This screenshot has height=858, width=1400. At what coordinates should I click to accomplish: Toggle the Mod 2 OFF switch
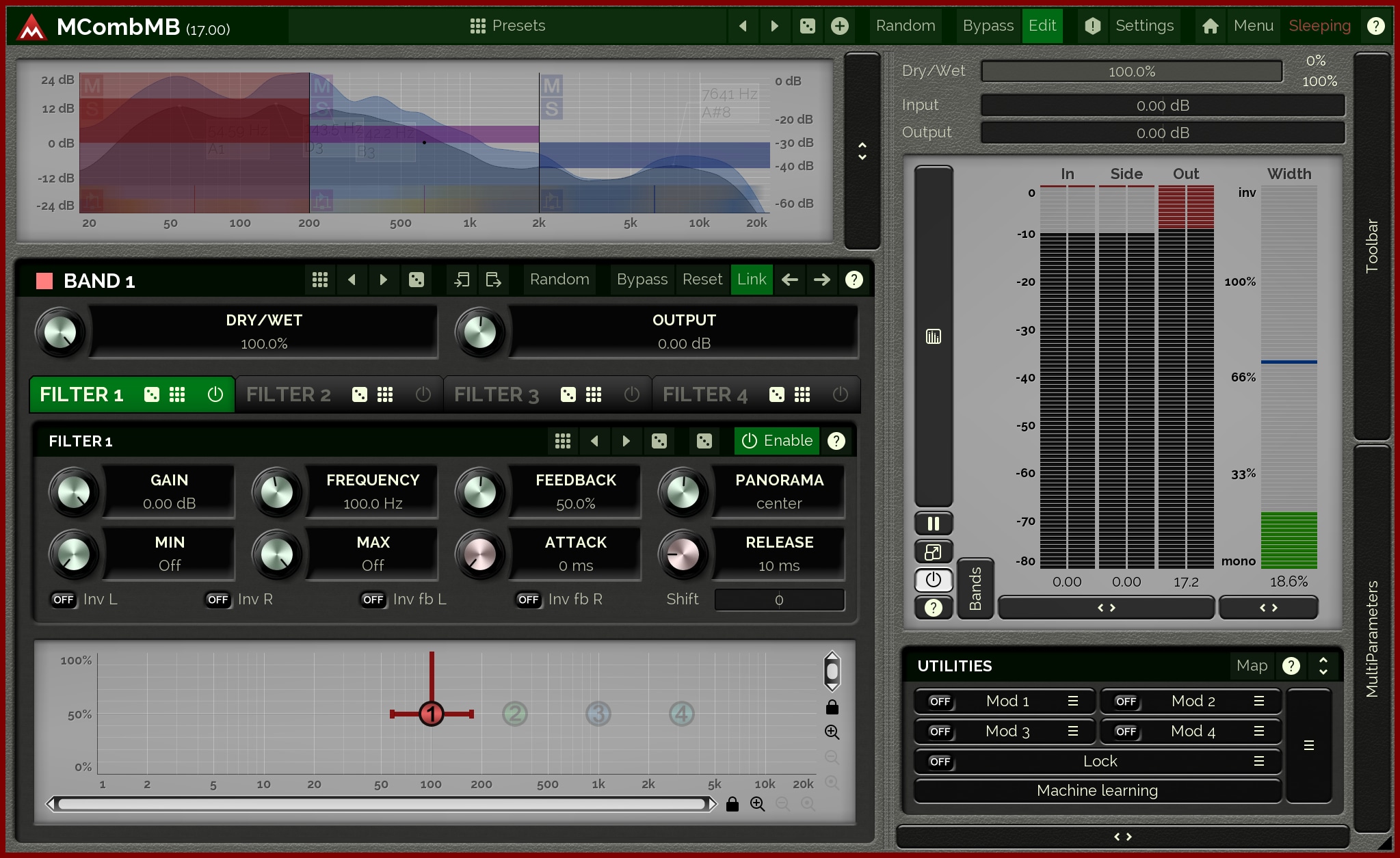pyautogui.click(x=1126, y=701)
